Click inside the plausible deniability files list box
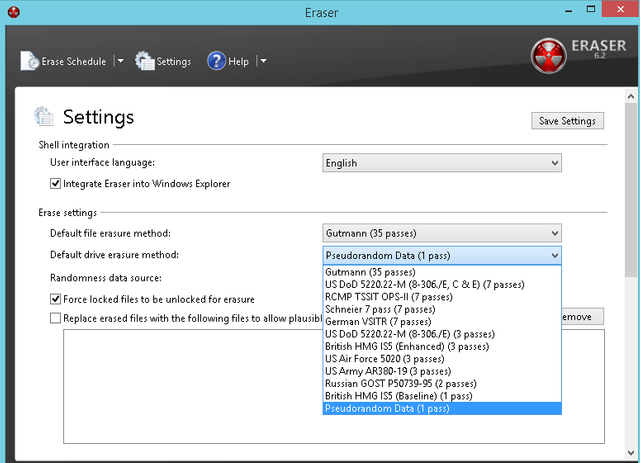This screenshot has height=463, width=640. (192, 386)
